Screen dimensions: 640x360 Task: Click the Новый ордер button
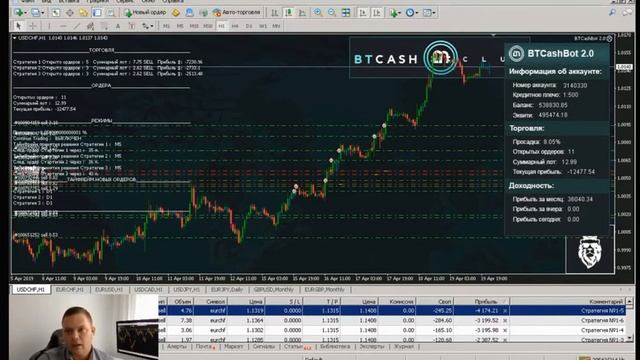click(145, 13)
